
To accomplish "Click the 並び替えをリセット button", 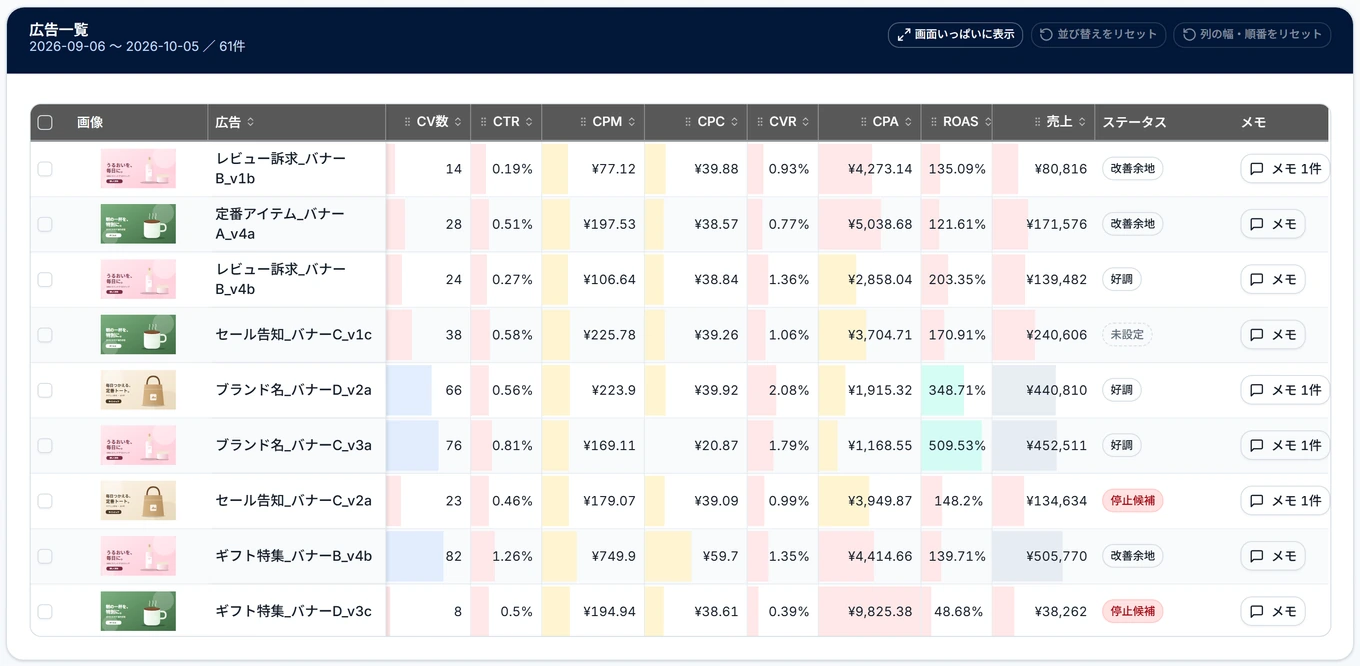I will tap(1099, 34).
